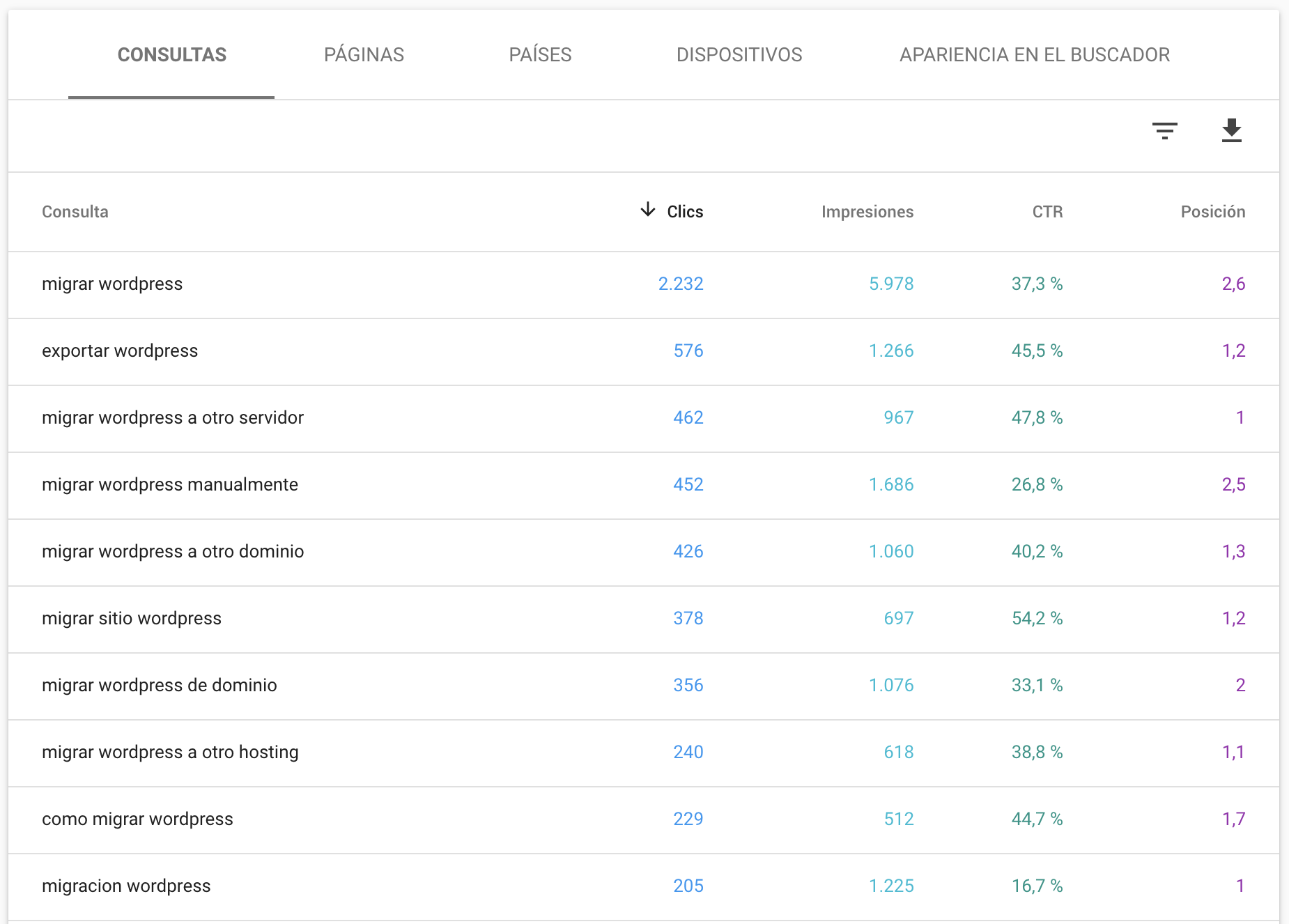This screenshot has height=924, width=1289.
Task: Click the 462 clicks value
Action: 688,417
